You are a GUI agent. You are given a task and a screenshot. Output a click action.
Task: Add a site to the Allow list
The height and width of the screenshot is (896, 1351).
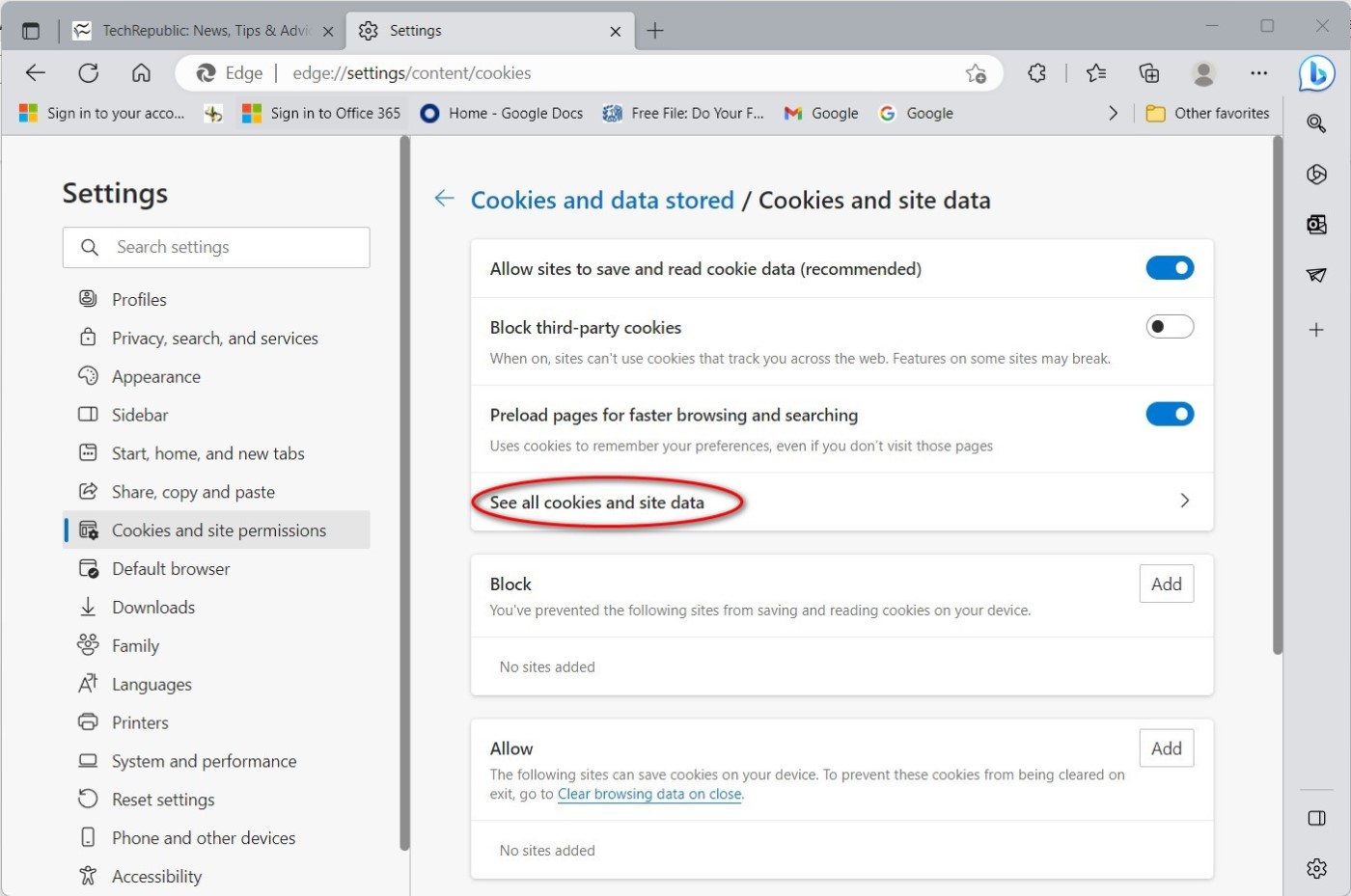[1166, 748]
